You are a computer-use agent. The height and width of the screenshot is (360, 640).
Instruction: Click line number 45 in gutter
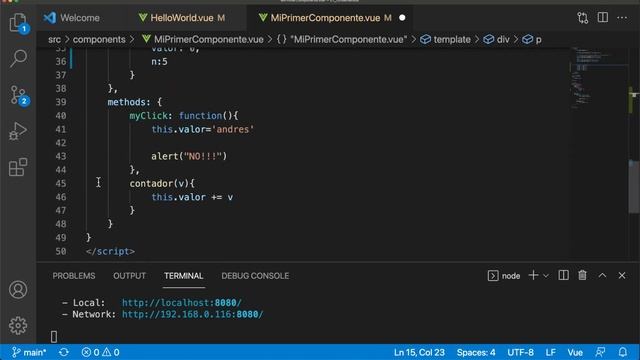[x=61, y=184]
